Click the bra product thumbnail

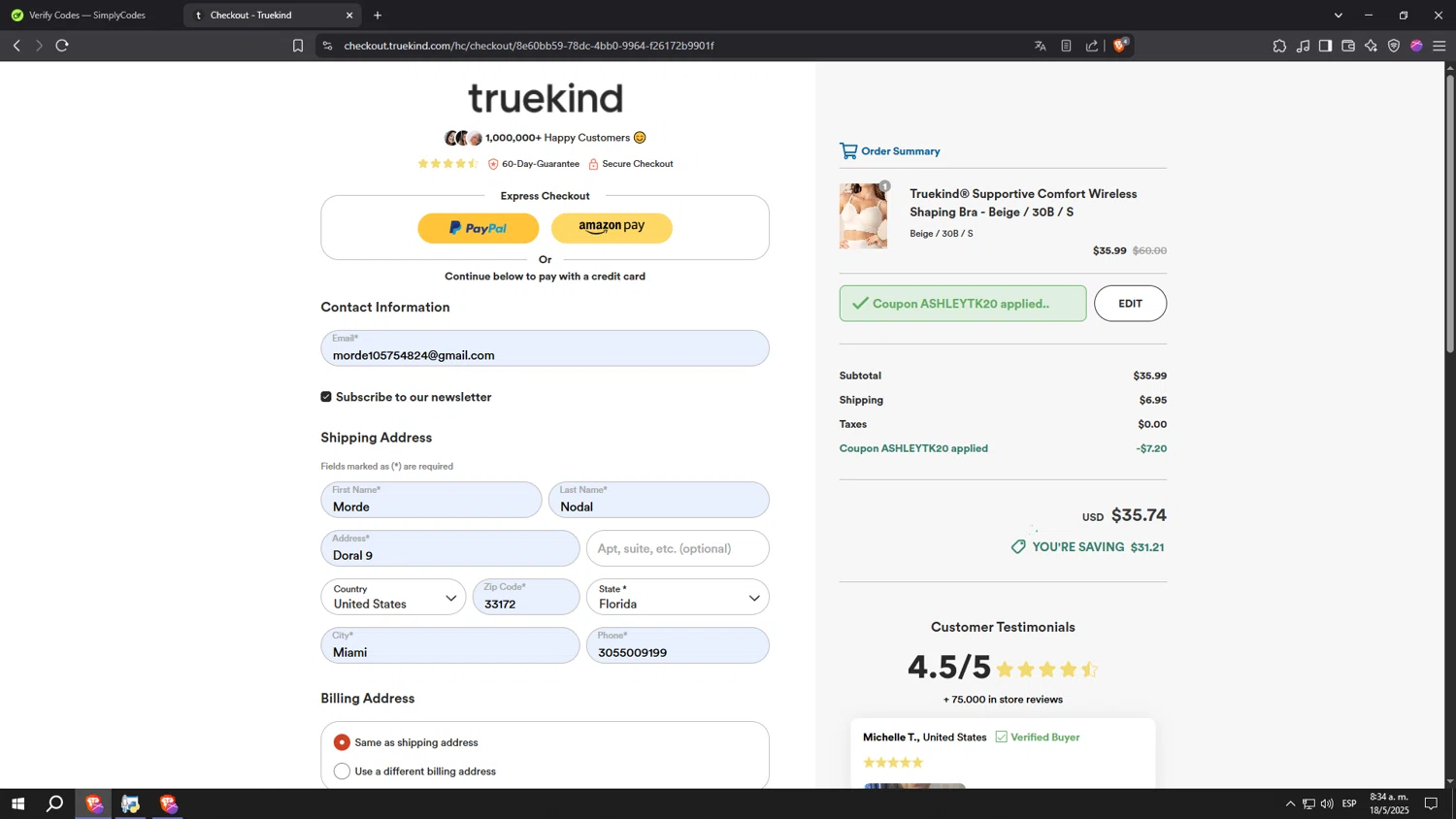[863, 216]
